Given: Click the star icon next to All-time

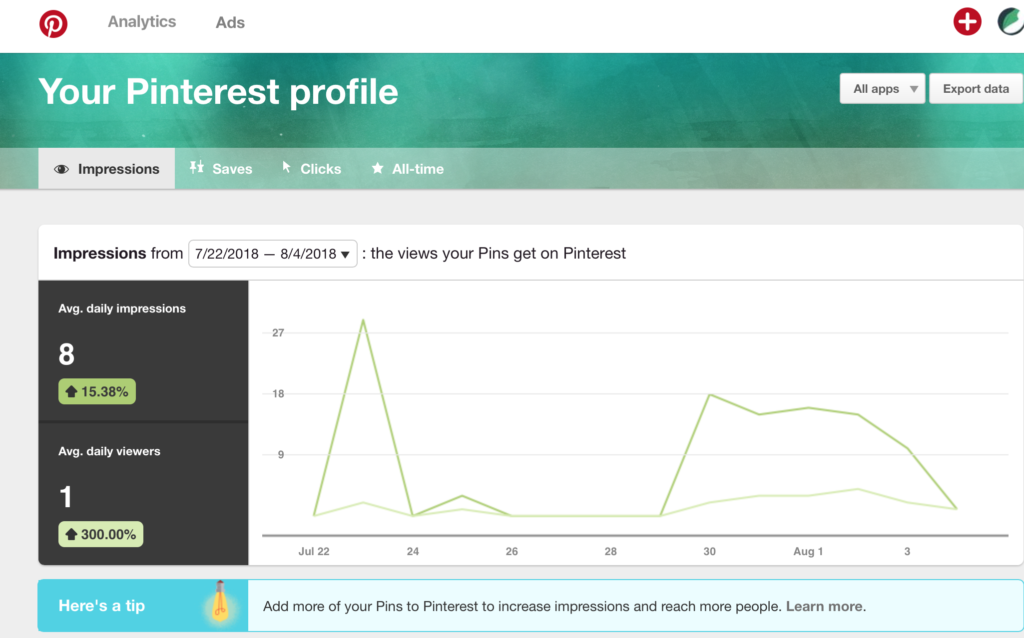Looking at the screenshot, I should (378, 168).
